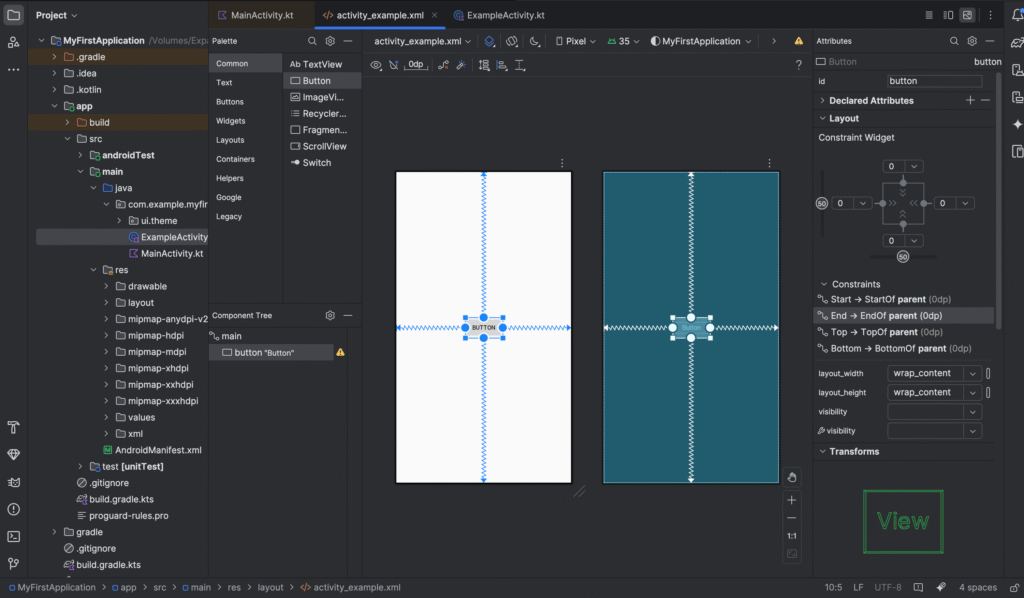Open the Build hammer tool window
Image resolution: width=1024 pixels, height=598 pixels.
click(13, 428)
